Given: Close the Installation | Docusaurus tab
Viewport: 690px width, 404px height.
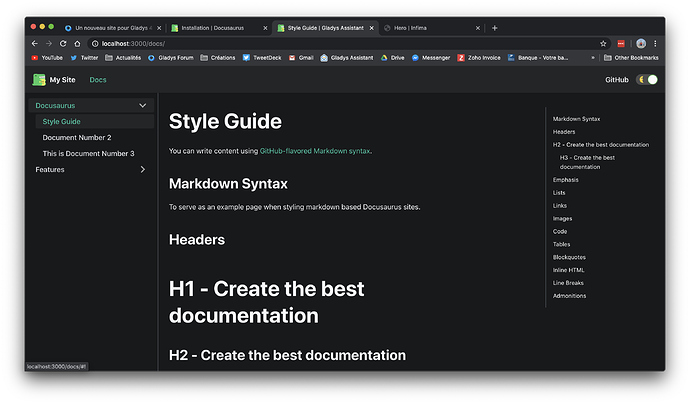Looking at the screenshot, I should tap(265, 28).
